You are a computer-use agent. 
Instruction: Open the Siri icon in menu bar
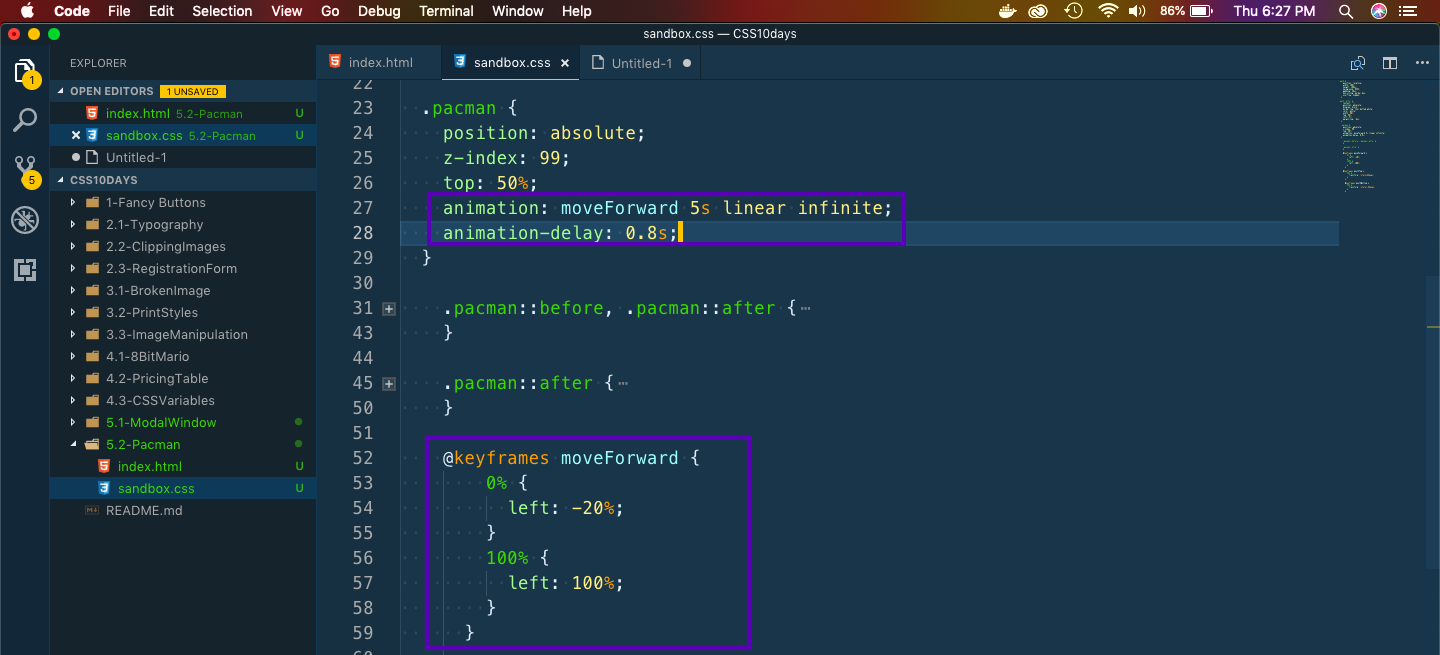(1379, 11)
